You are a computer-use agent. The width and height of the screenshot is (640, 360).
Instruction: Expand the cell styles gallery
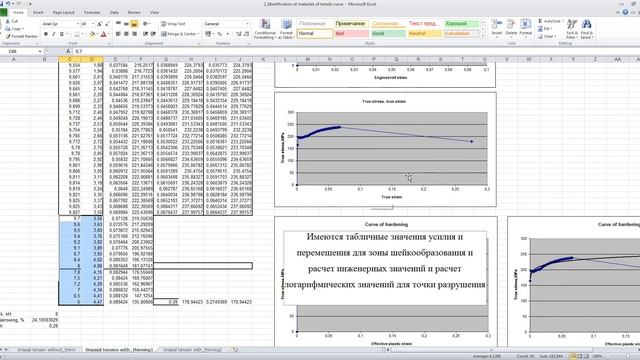click(483, 36)
